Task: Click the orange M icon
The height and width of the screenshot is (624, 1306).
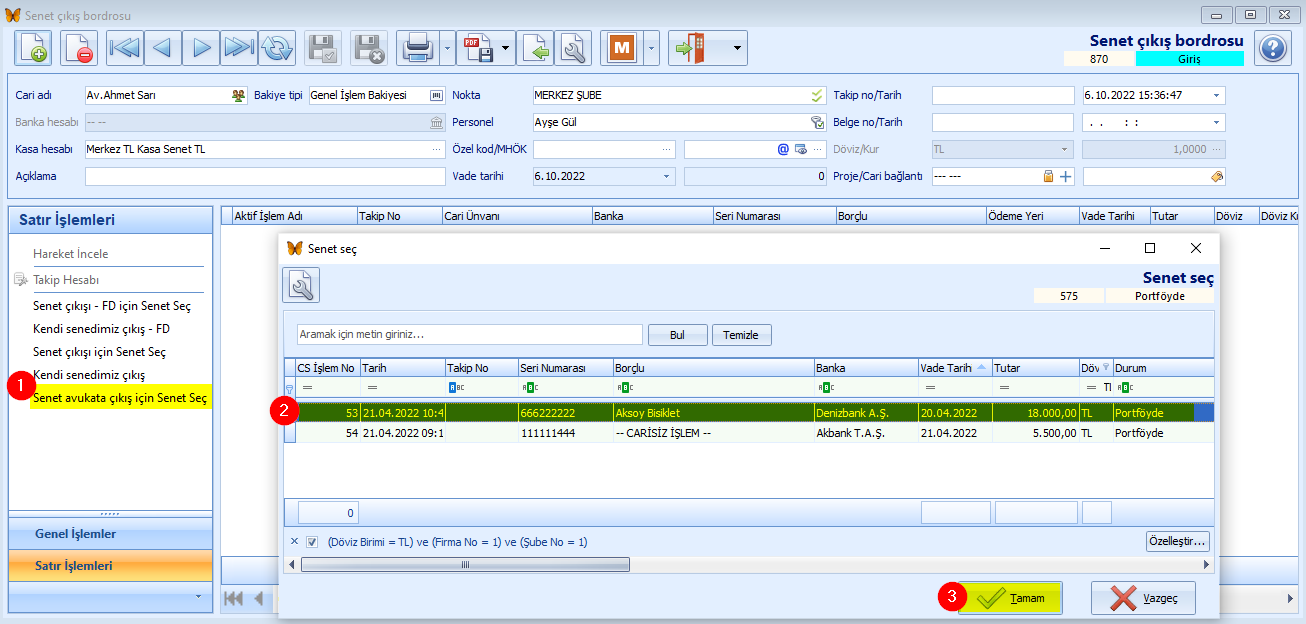Action: pos(622,47)
